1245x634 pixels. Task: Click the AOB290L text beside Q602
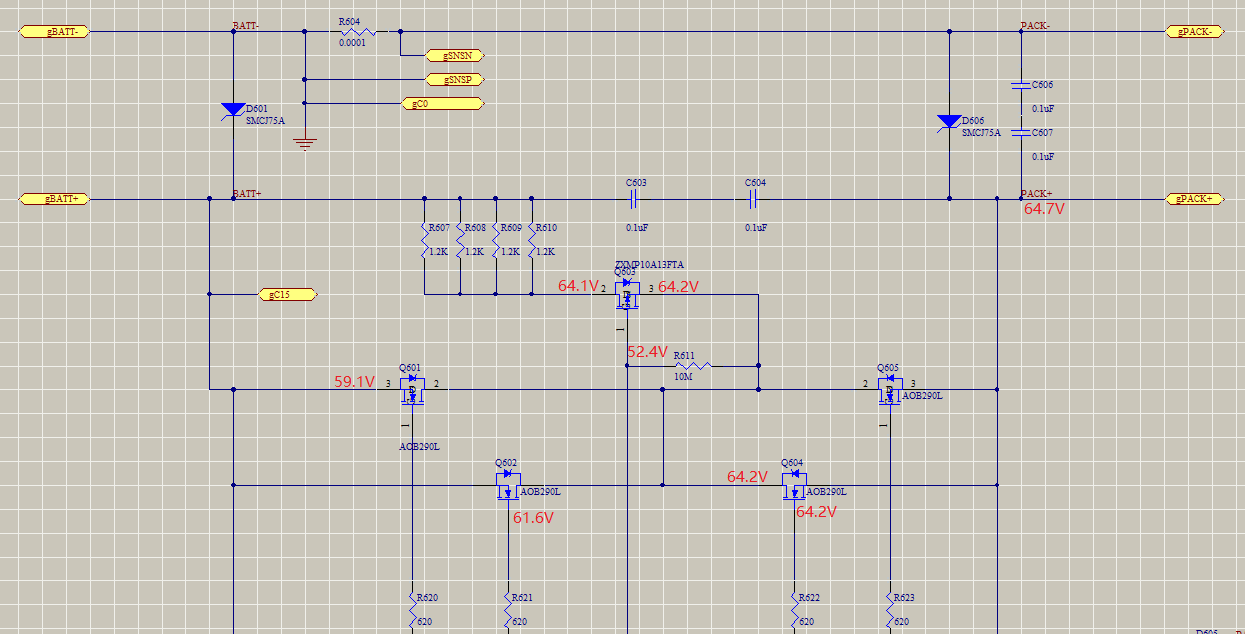click(x=540, y=492)
